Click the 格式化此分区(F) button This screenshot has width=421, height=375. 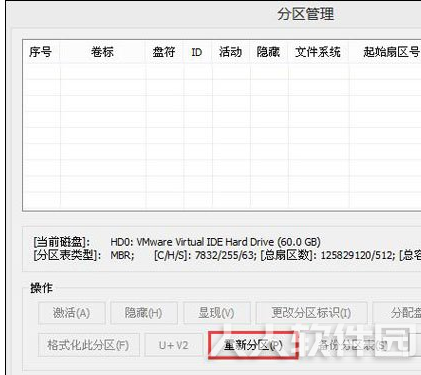(x=88, y=345)
